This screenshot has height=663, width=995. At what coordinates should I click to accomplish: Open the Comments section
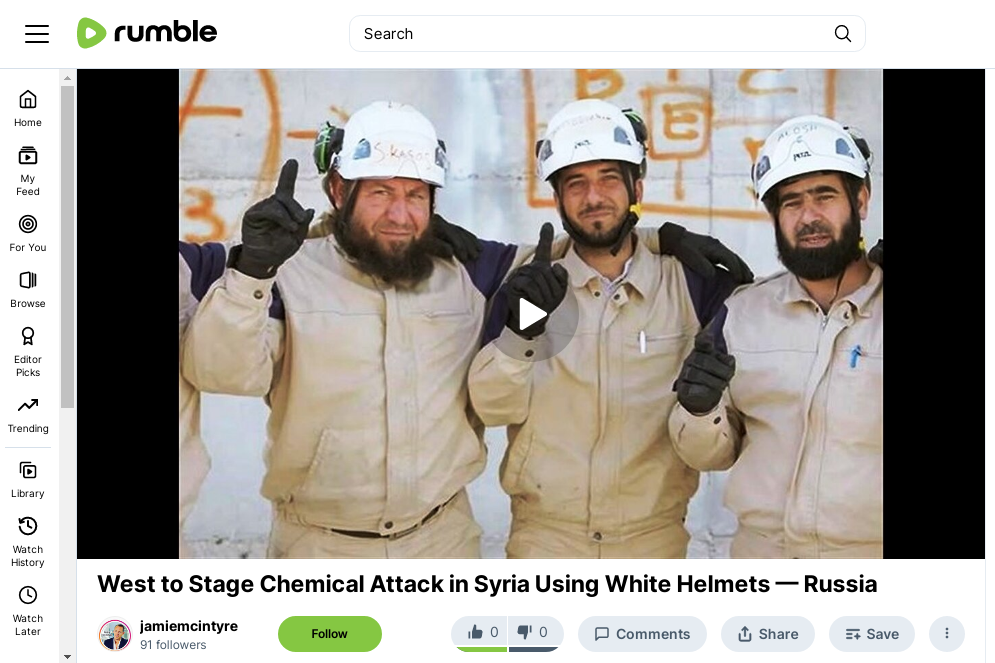tap(642, 634)
